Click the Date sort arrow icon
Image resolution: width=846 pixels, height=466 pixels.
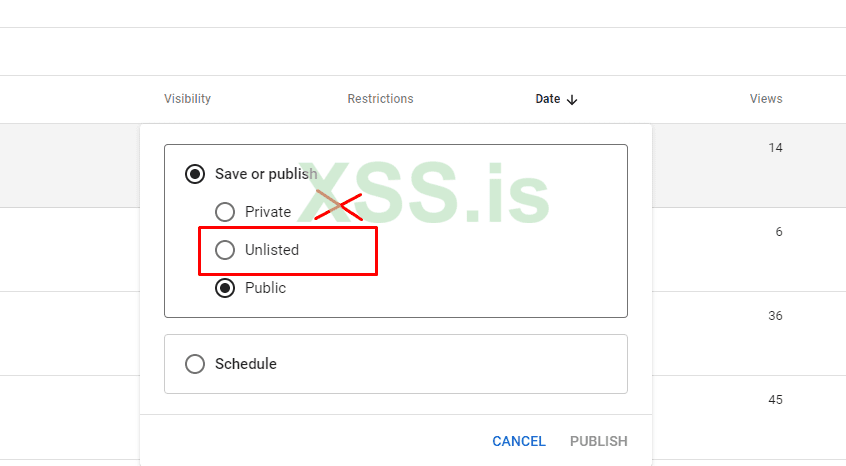(572, 99)
